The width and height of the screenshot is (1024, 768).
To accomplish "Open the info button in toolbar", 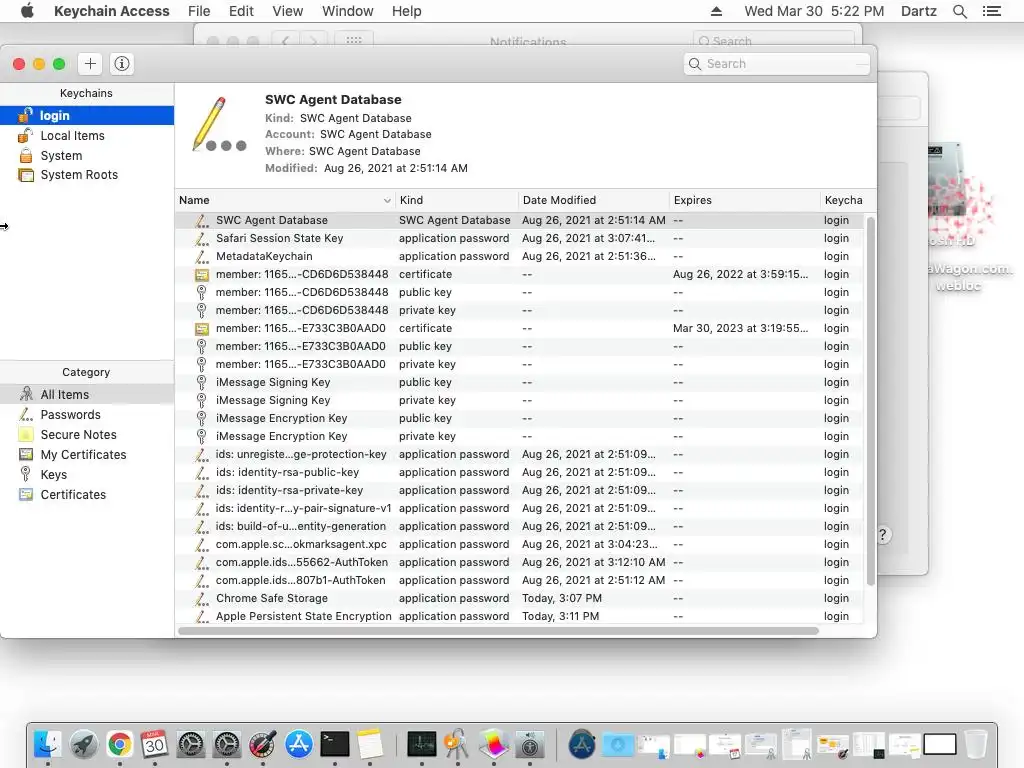I will pyautogui.click(x=121, y=63).
